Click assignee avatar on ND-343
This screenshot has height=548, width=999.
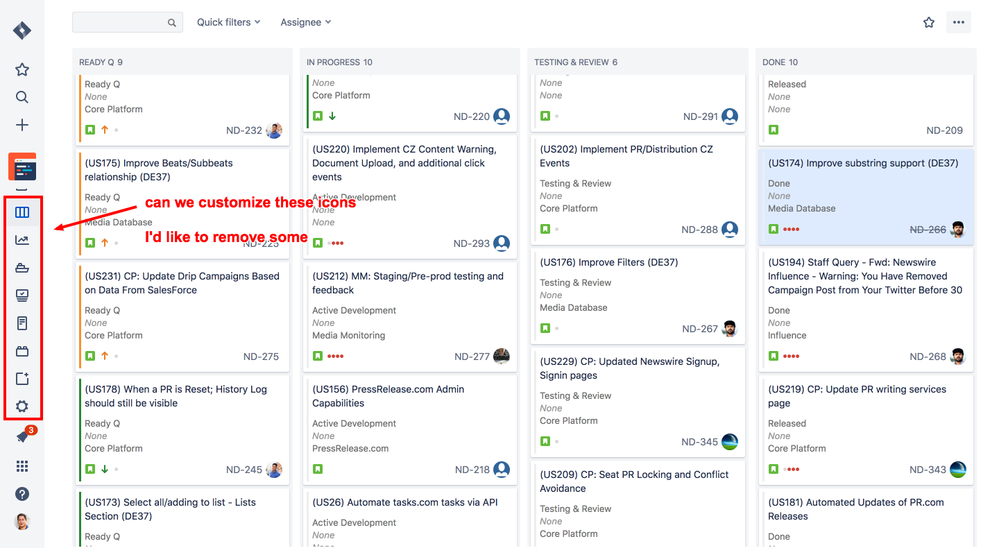tap(958, 470)
